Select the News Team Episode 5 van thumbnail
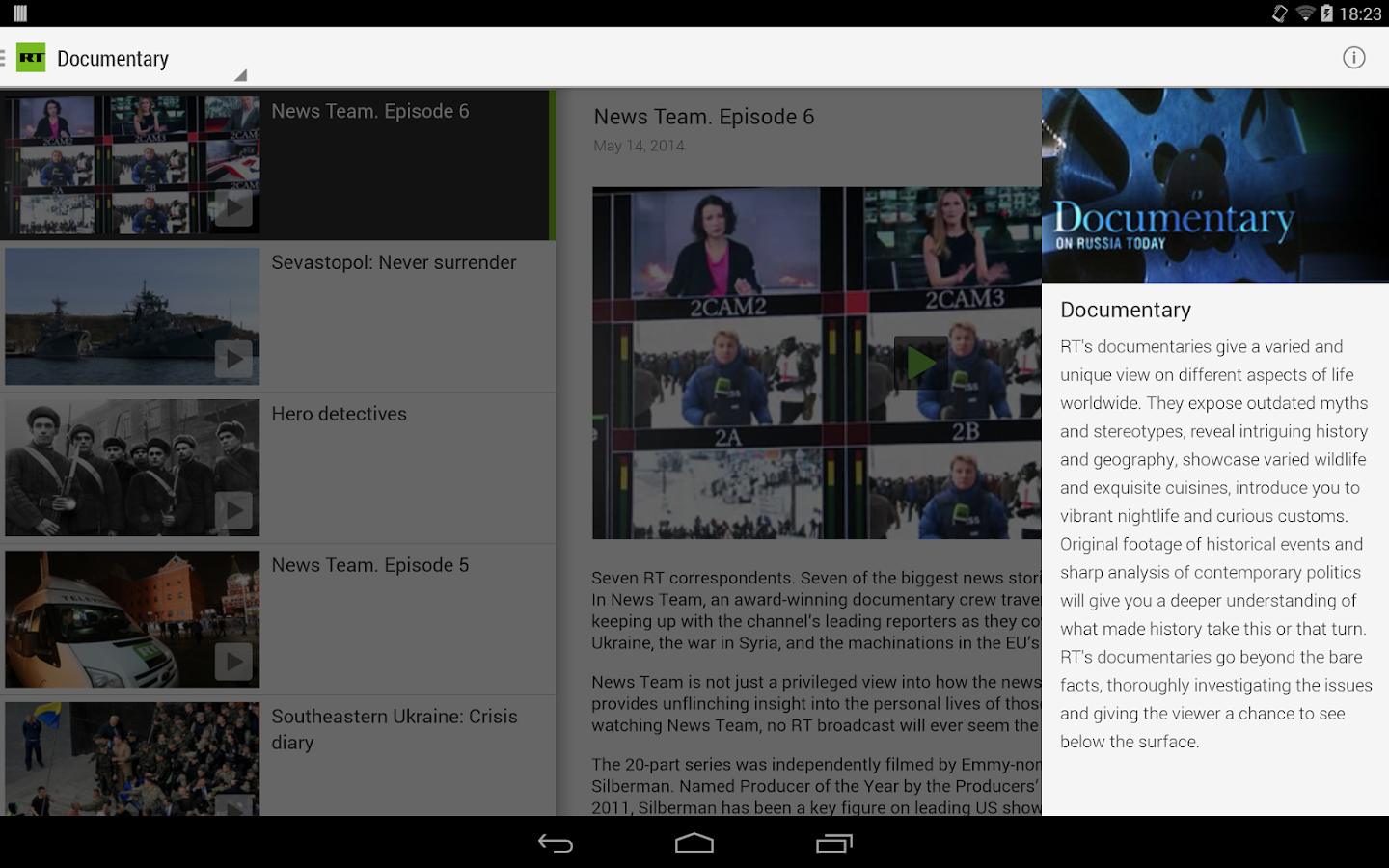 (132, 619)
